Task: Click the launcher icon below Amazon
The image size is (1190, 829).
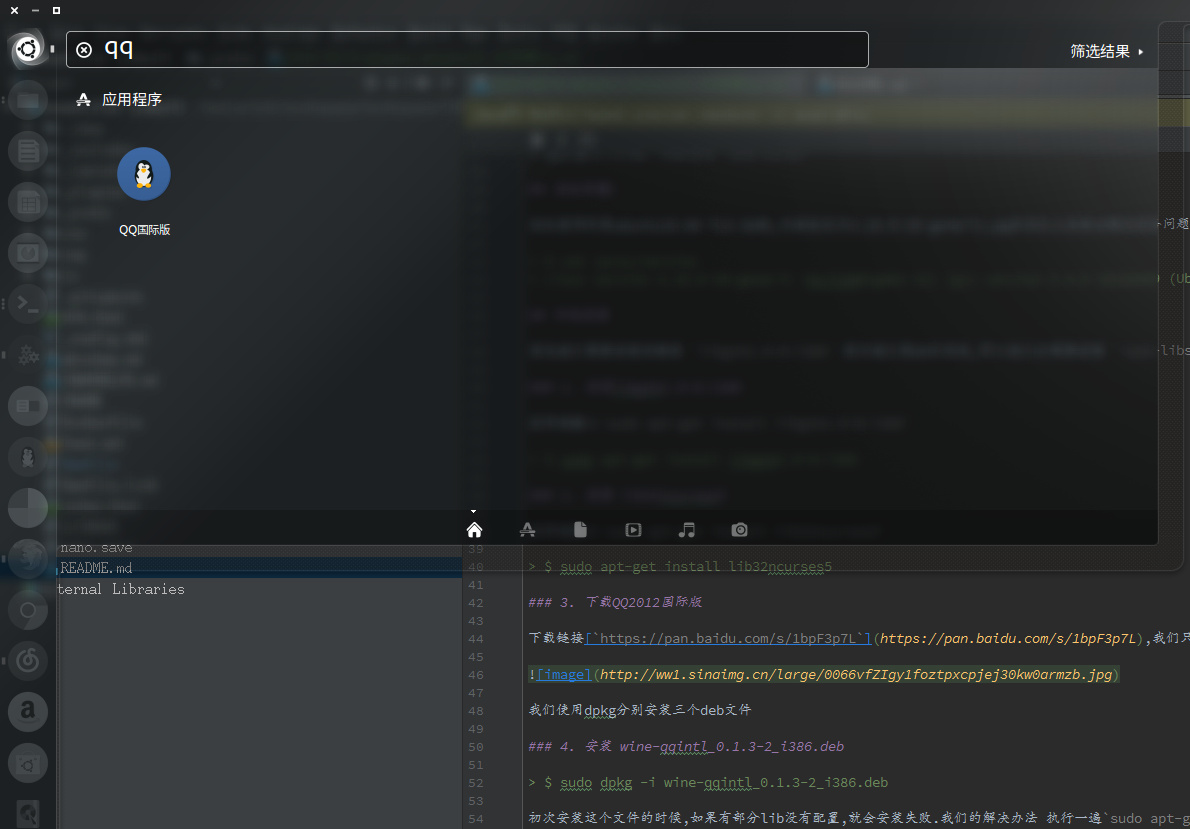Action: click(27, 763)
